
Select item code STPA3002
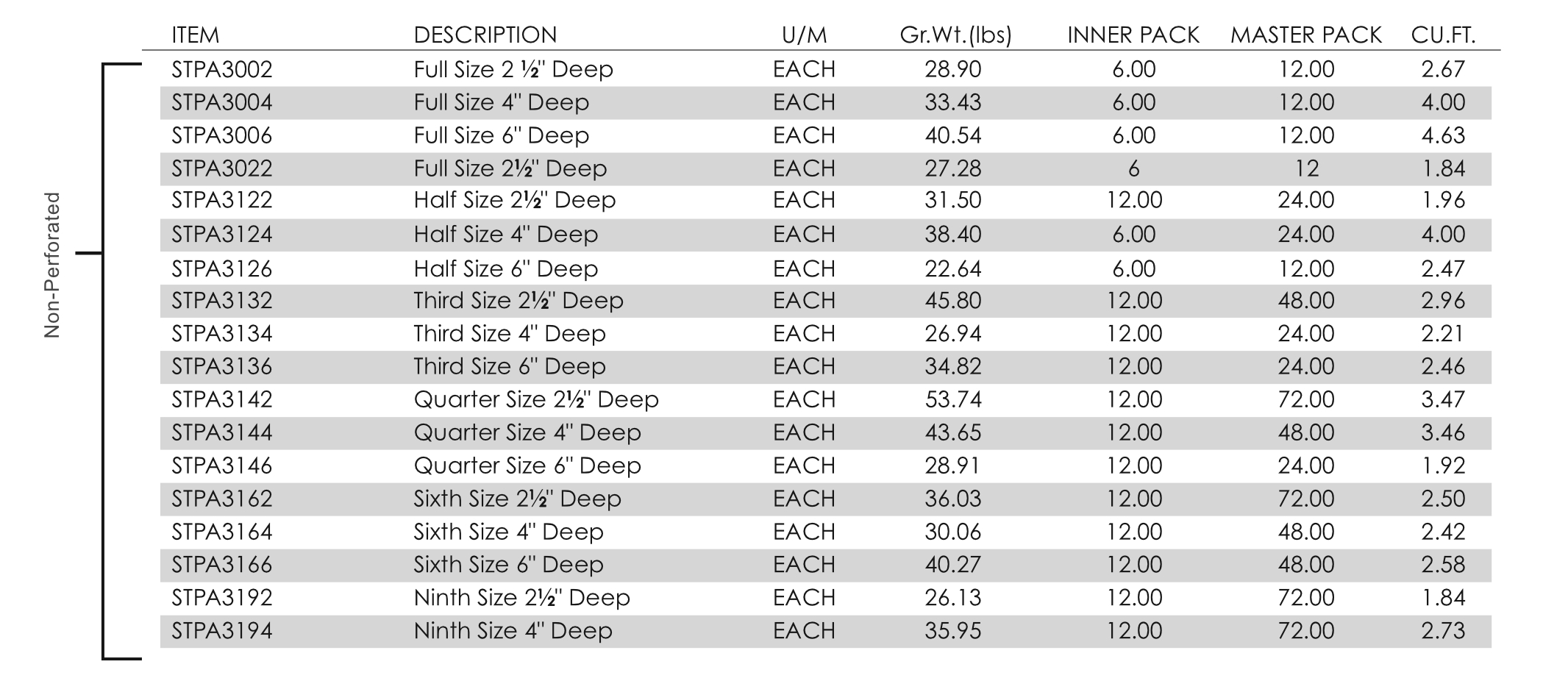(x=221, y=69)
